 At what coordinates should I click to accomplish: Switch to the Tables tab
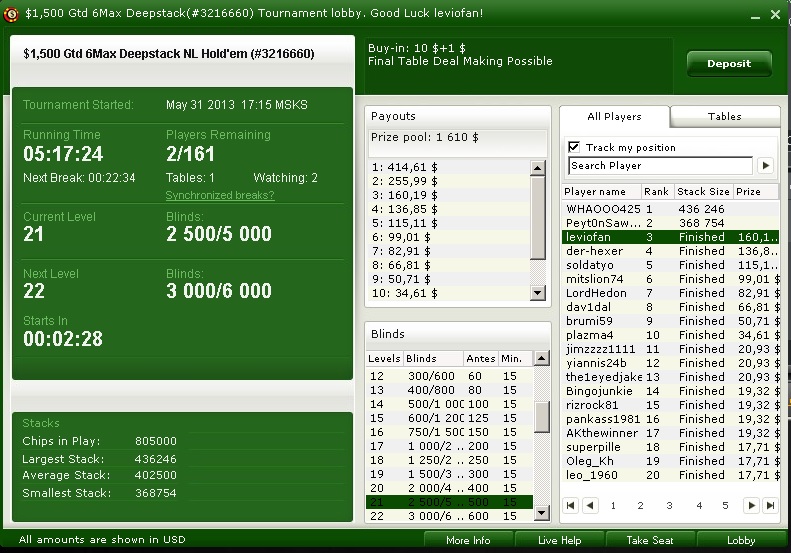(x=724, y=117)
